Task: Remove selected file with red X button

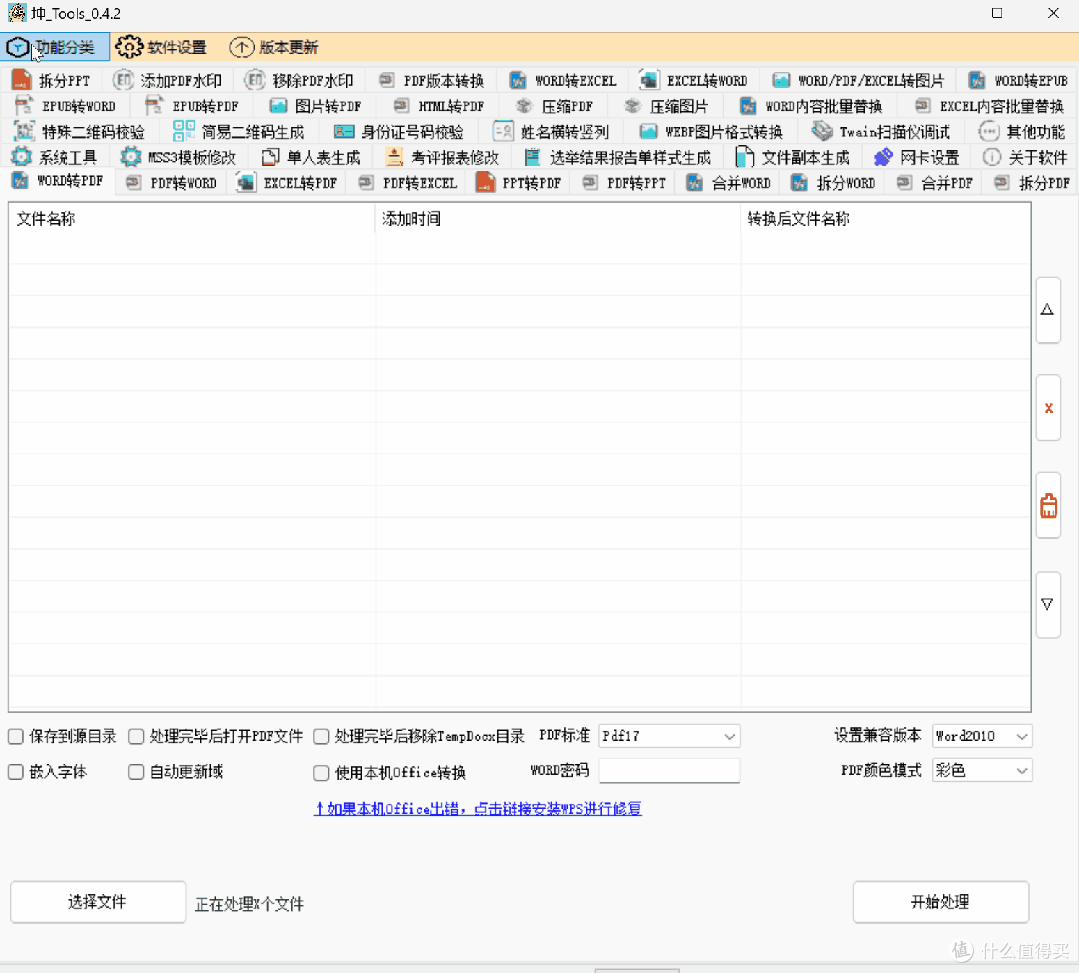Action: (1047, 407)
